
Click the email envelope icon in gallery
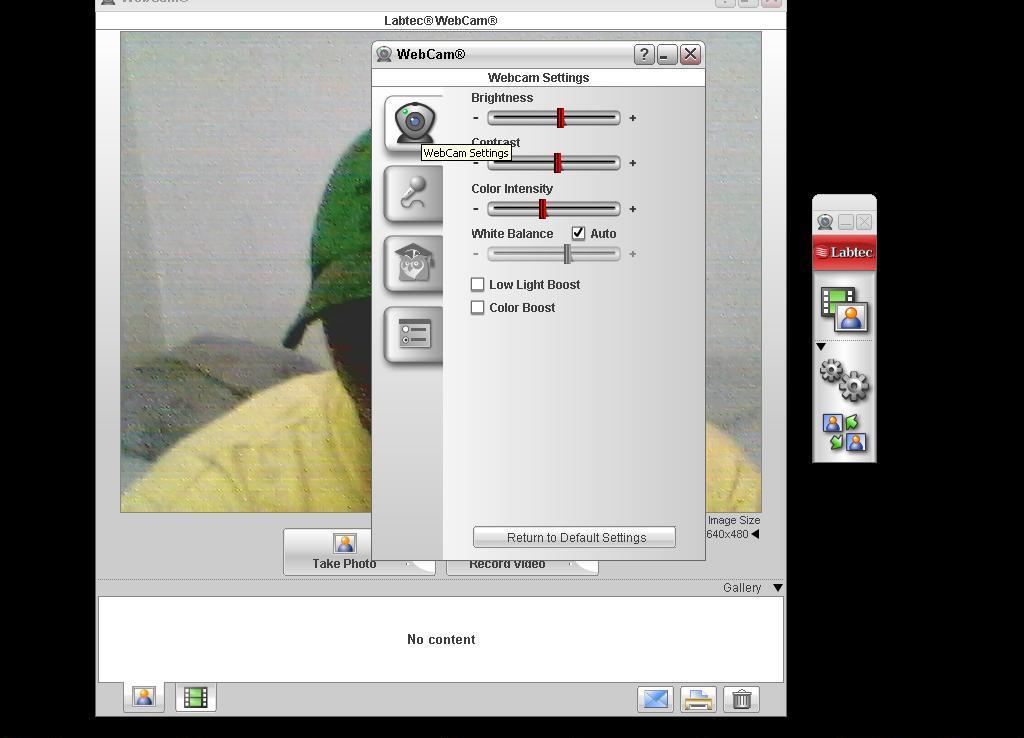[x=656, y=699]
